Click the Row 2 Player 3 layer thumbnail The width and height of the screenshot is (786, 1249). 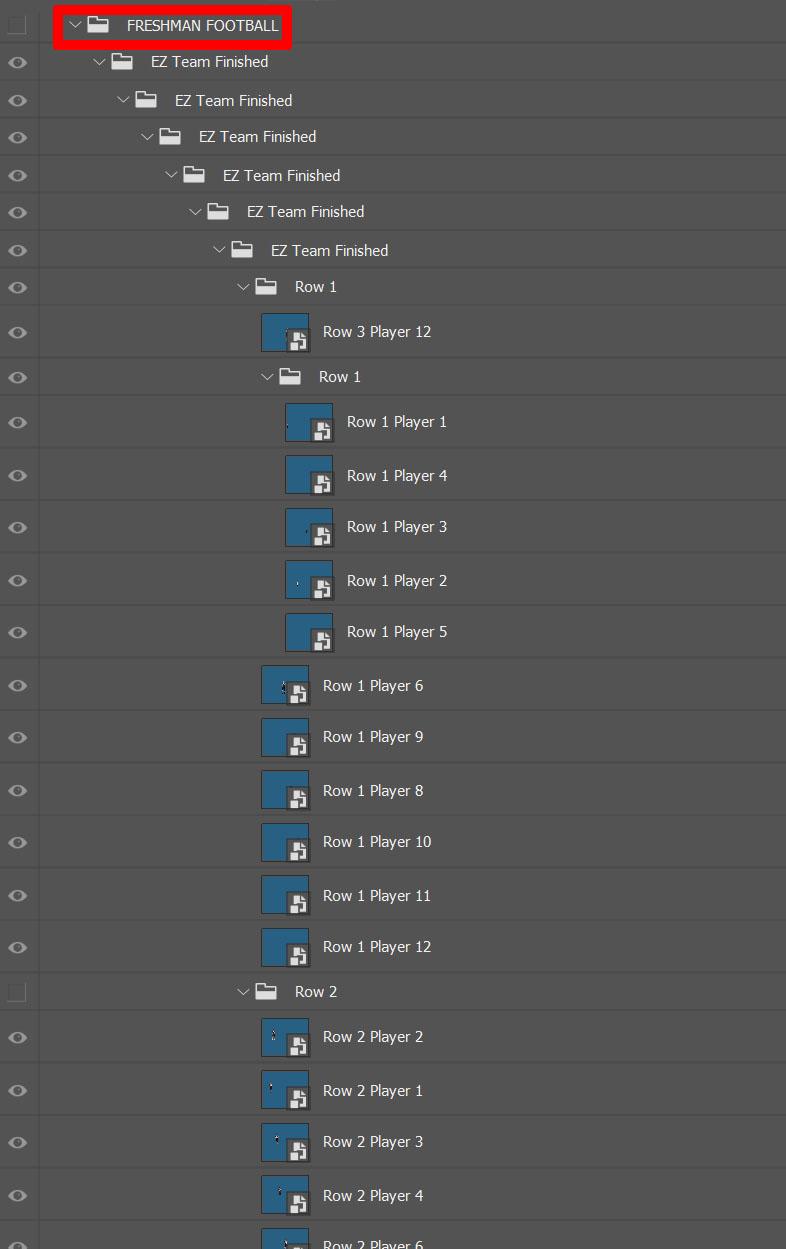[x=285, y=1142]
